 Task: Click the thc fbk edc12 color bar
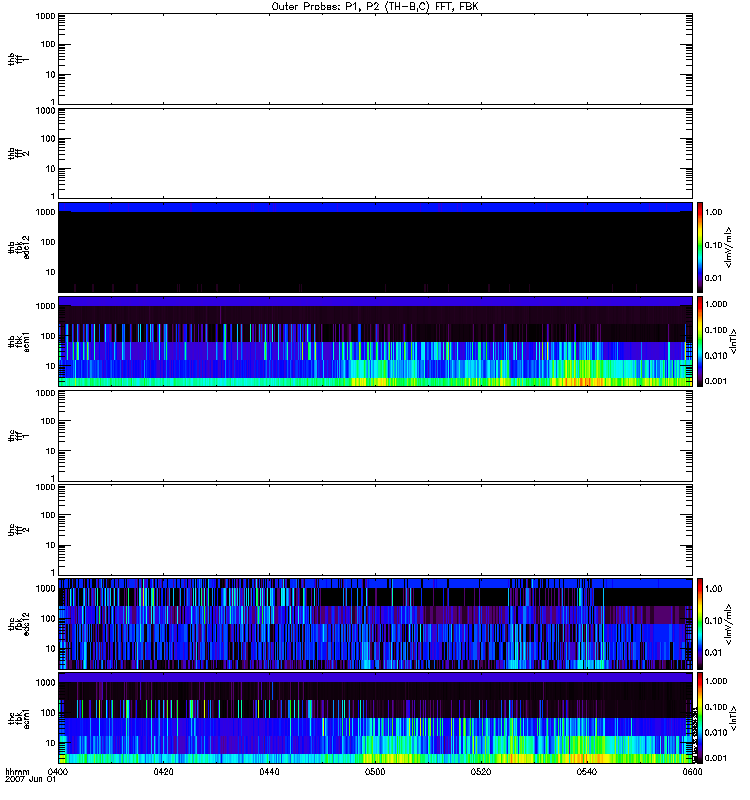pos(700,624)
